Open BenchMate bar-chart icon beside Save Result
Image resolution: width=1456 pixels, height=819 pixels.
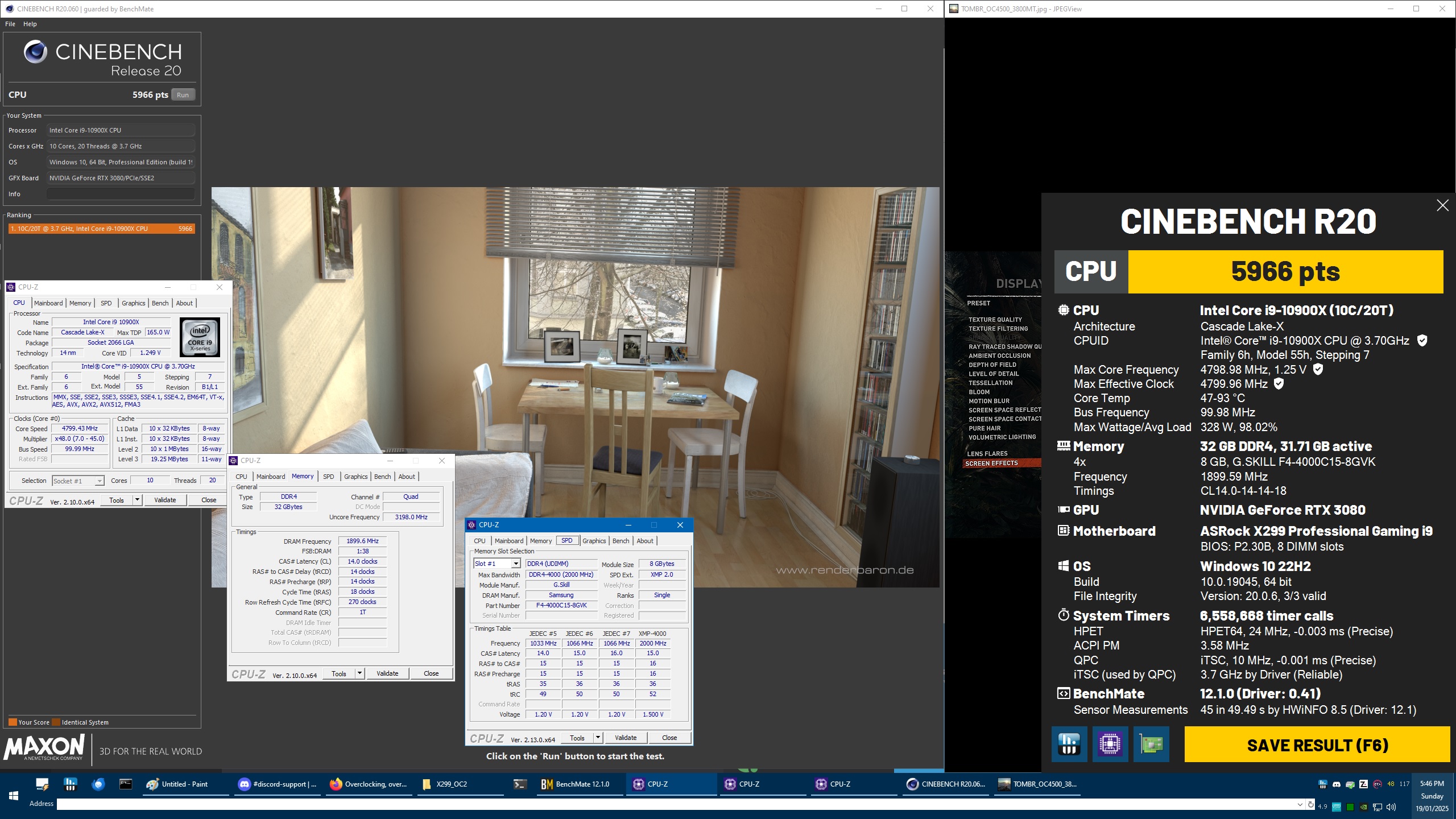[x=1069, y=744]
